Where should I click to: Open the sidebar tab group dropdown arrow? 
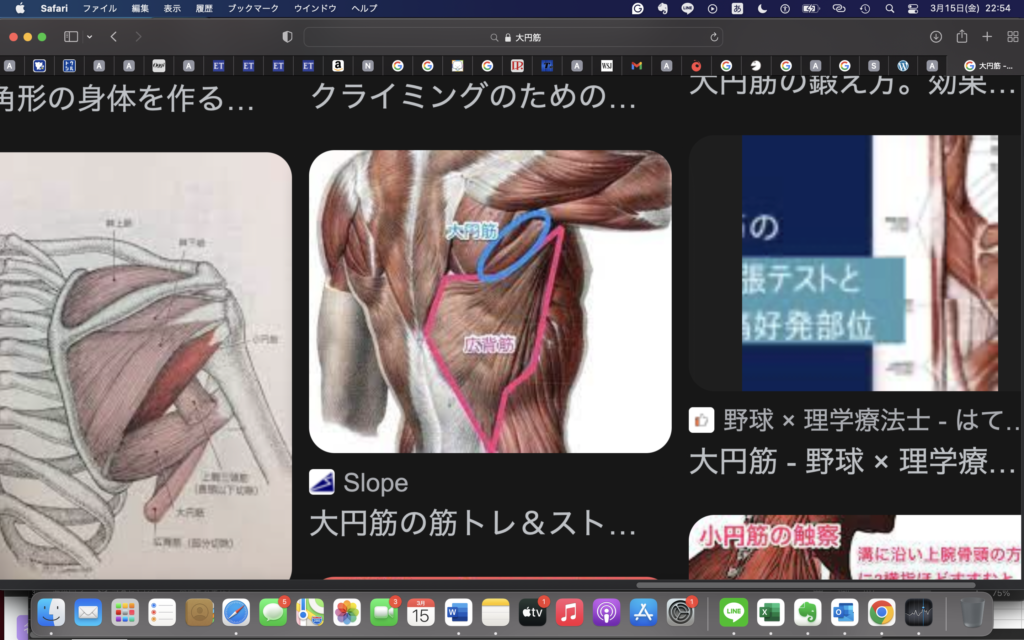tap(89, 37)
